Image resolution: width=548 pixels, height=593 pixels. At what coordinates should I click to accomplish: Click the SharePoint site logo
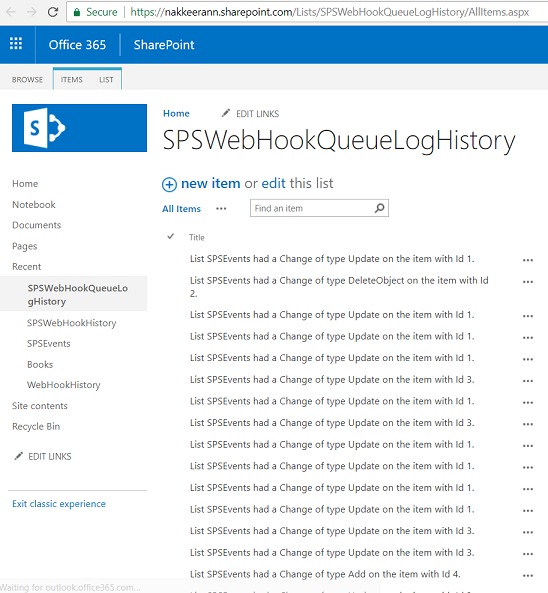[79, 128]
